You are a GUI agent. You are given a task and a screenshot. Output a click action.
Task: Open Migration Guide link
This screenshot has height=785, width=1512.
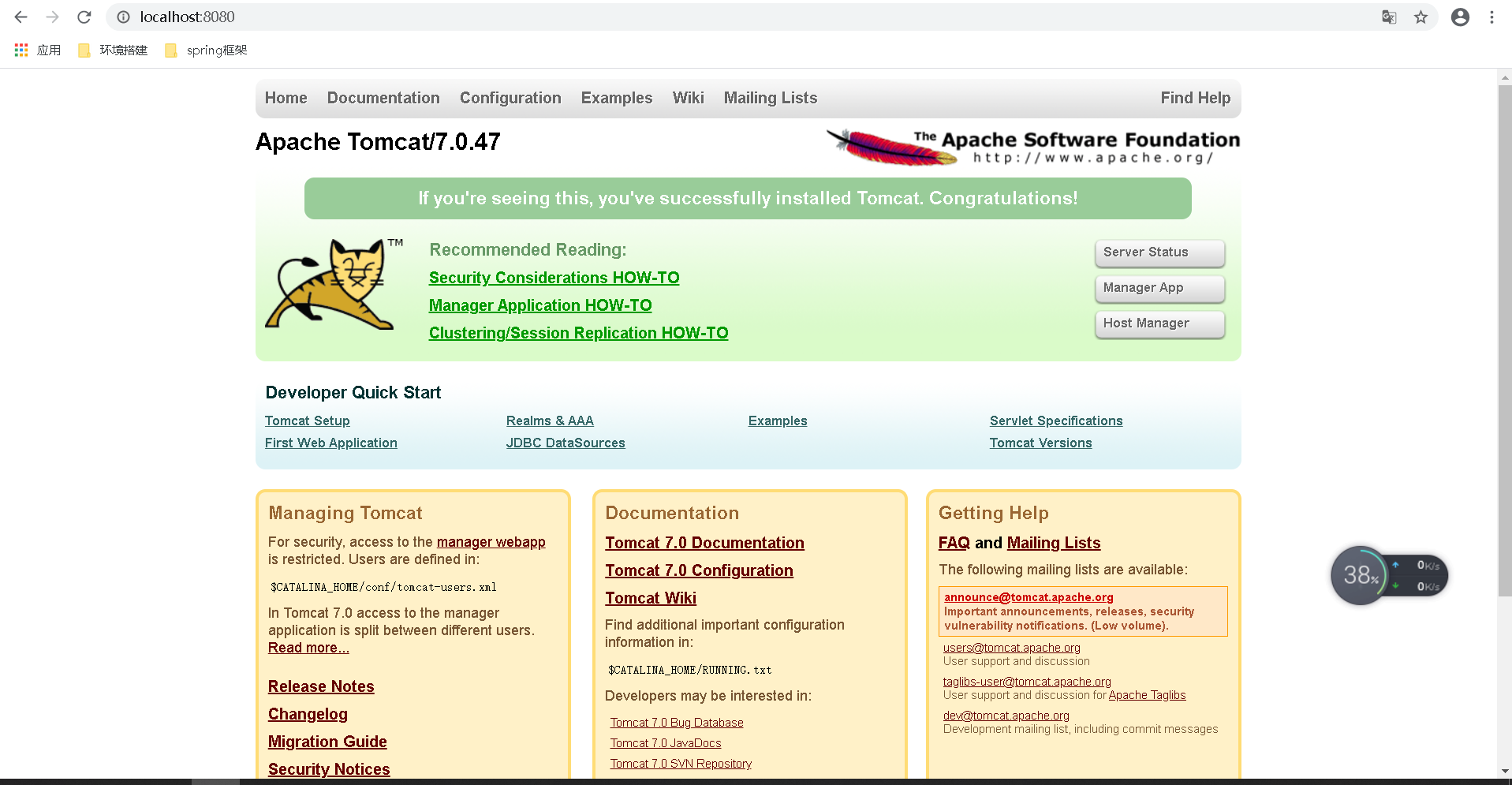pos(327,742)
